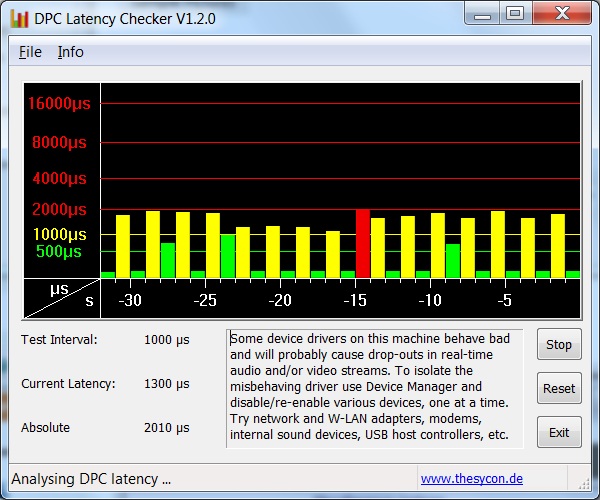Click the yellow 1000µs axis label
Viewport: 600px width, 500px height.
(x=60, y=234)
